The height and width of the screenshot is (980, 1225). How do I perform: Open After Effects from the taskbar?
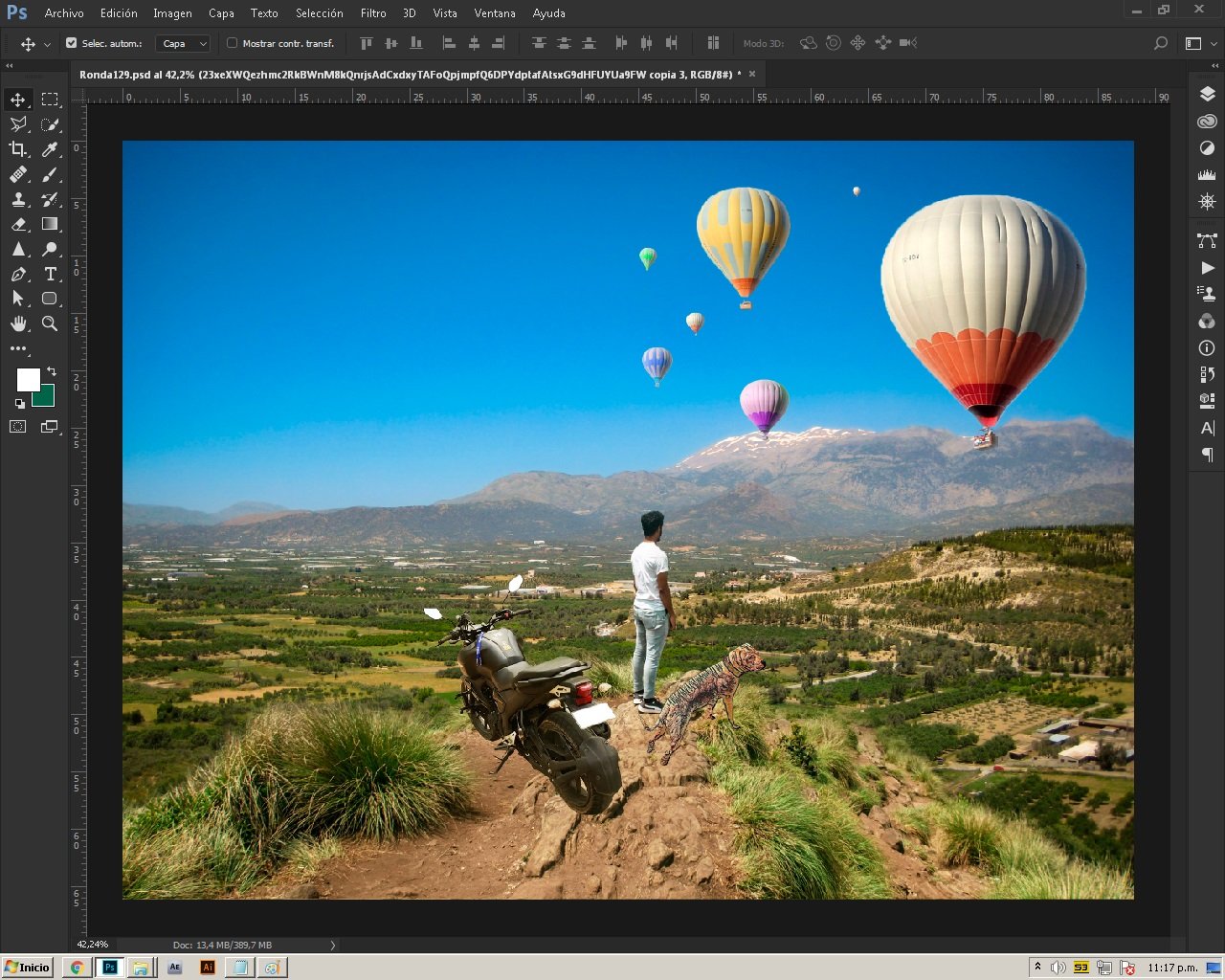click(174, 968)
